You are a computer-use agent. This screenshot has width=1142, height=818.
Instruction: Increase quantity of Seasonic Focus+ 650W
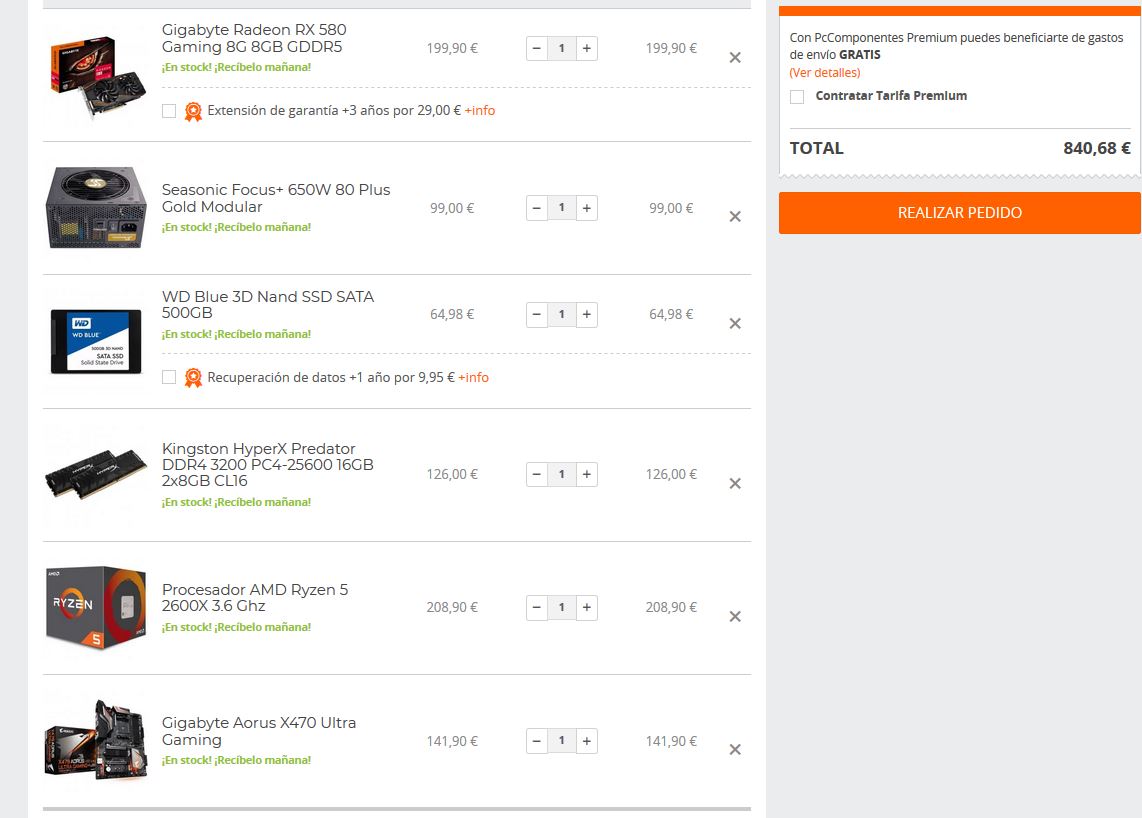pos(586,208)
